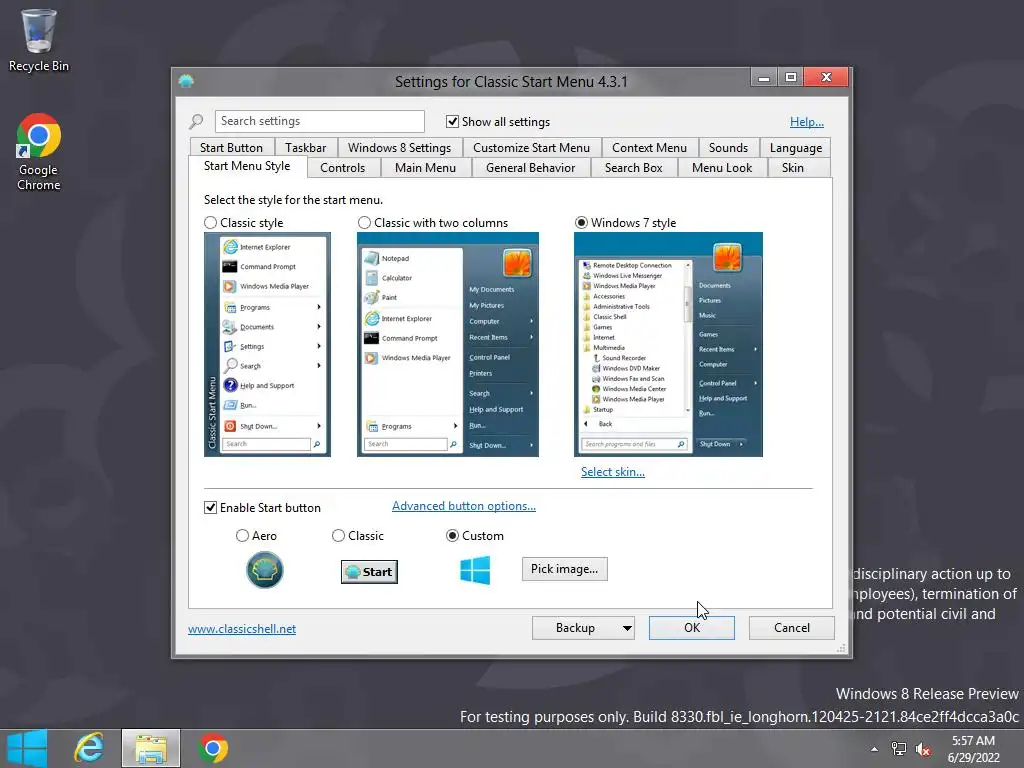Image resolution: width=1024 pixels, height=768 pixels.
Task: Click the muted volume tray icon
Action: click(x=923, y=749)
